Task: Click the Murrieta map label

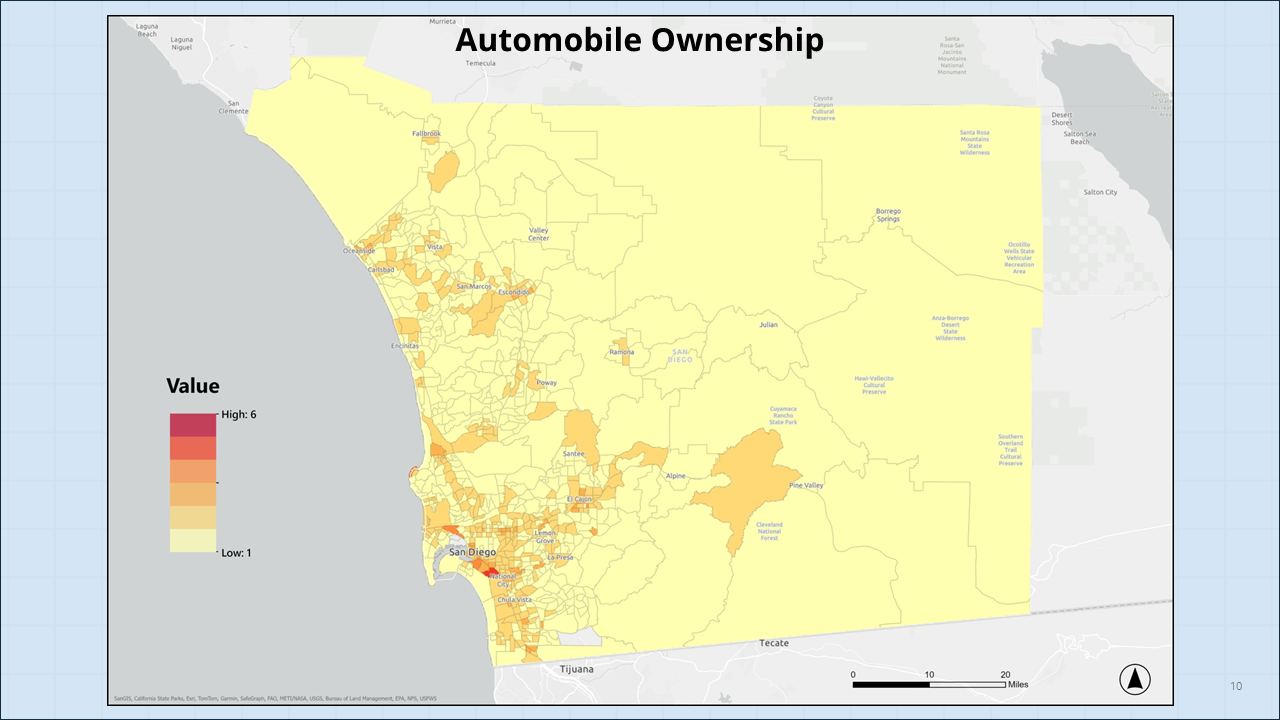Action: click(x=442, y=20)
